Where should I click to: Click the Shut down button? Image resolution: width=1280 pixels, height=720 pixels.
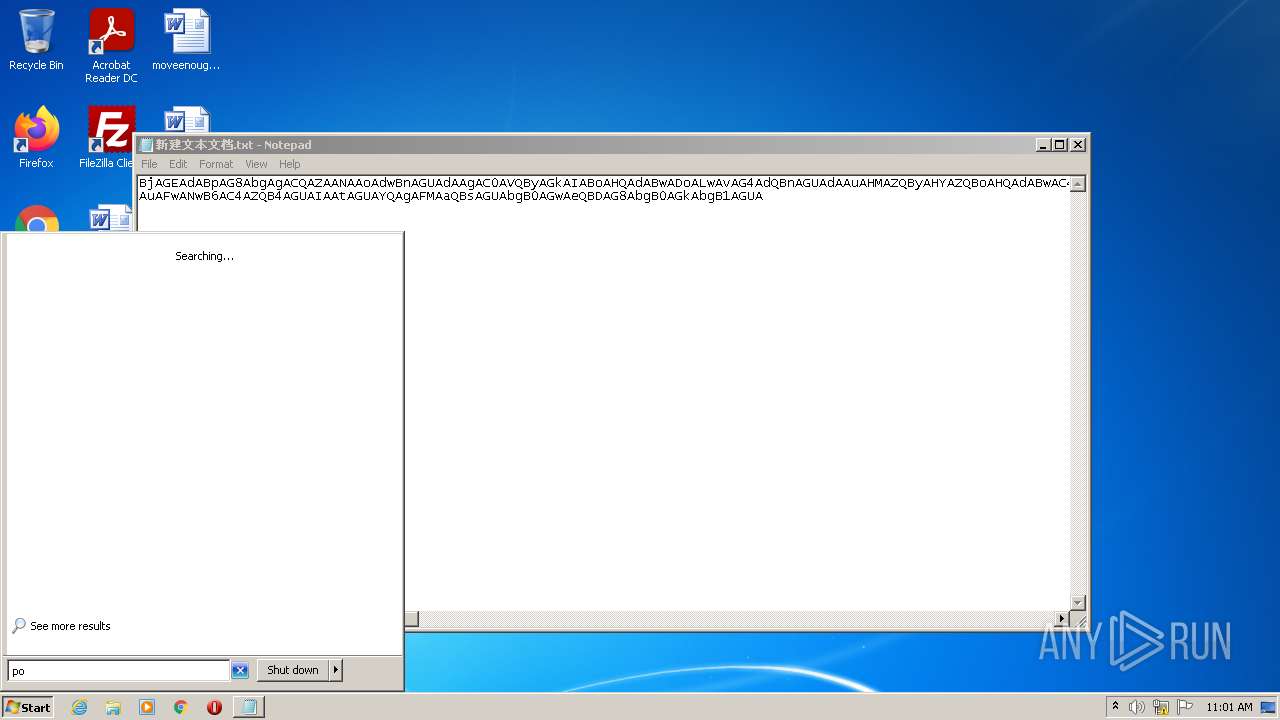(293, 670)
